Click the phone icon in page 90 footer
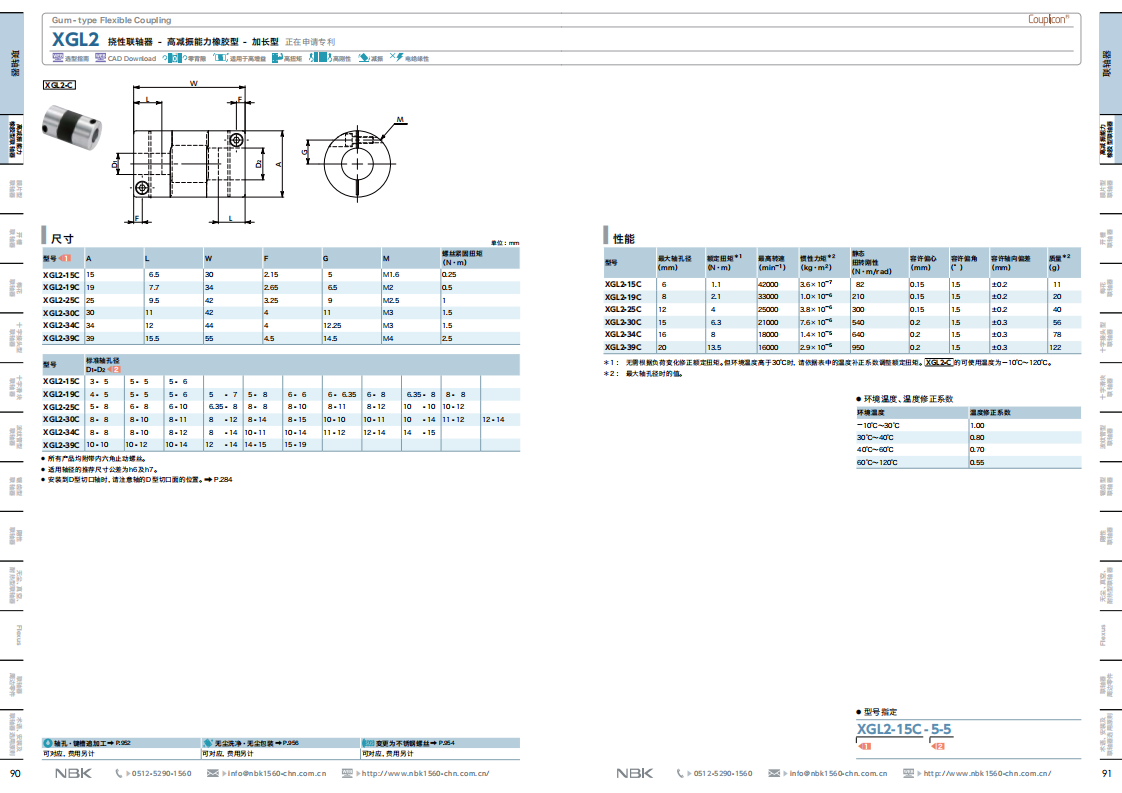The width and height of the screenshot is (1122, 793). pyautogui.click(x=119, y=774)
